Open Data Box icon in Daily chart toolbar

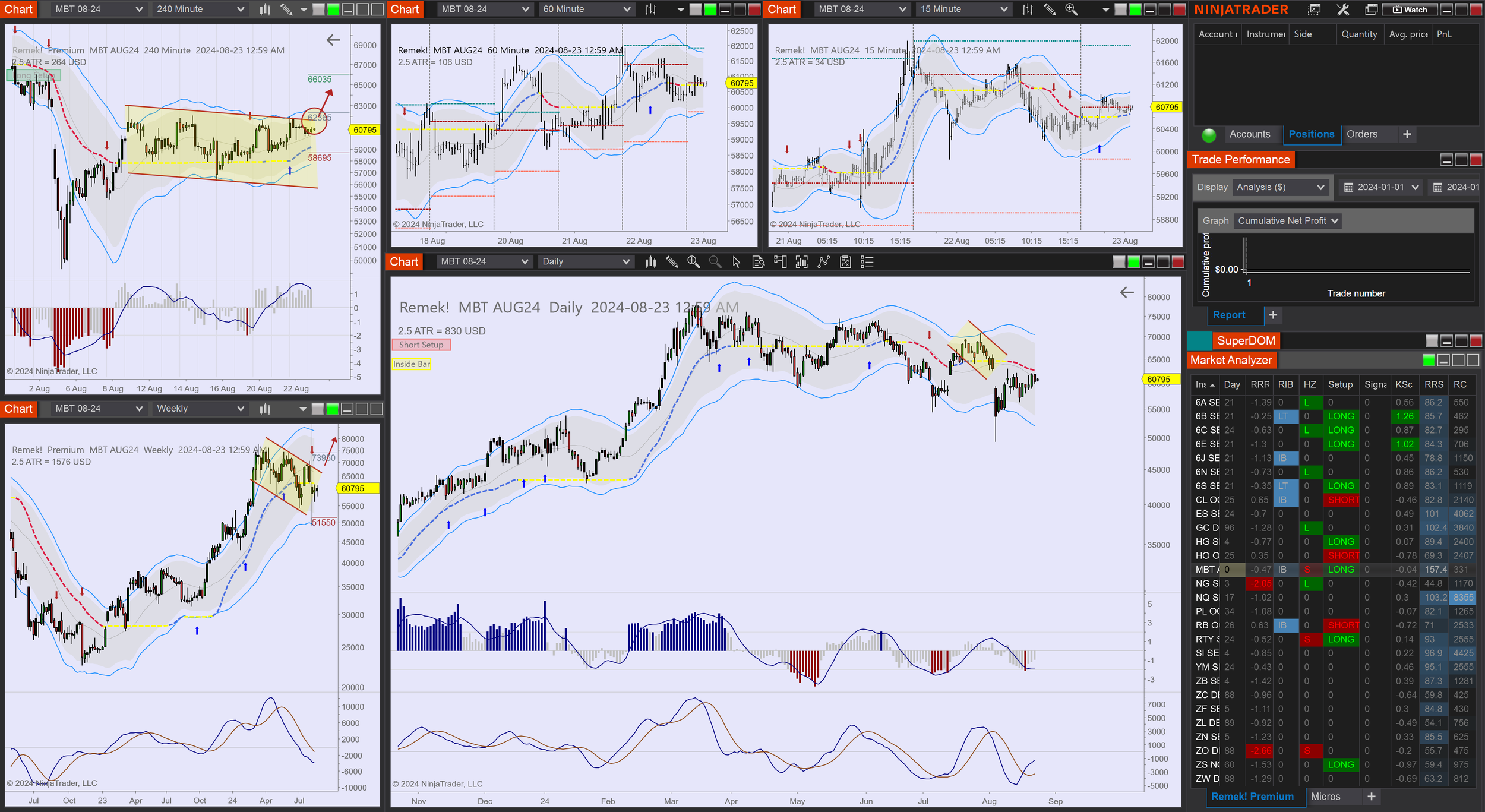759,262
